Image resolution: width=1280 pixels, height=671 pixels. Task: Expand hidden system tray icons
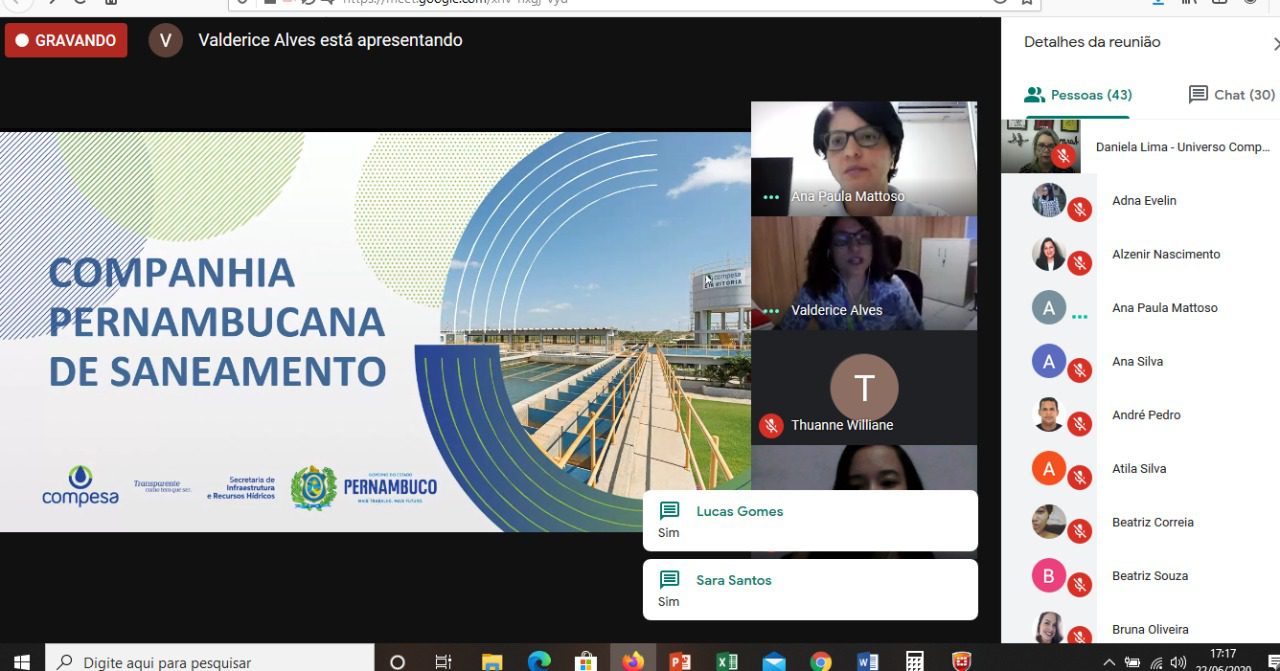[x=1109, y=662]
